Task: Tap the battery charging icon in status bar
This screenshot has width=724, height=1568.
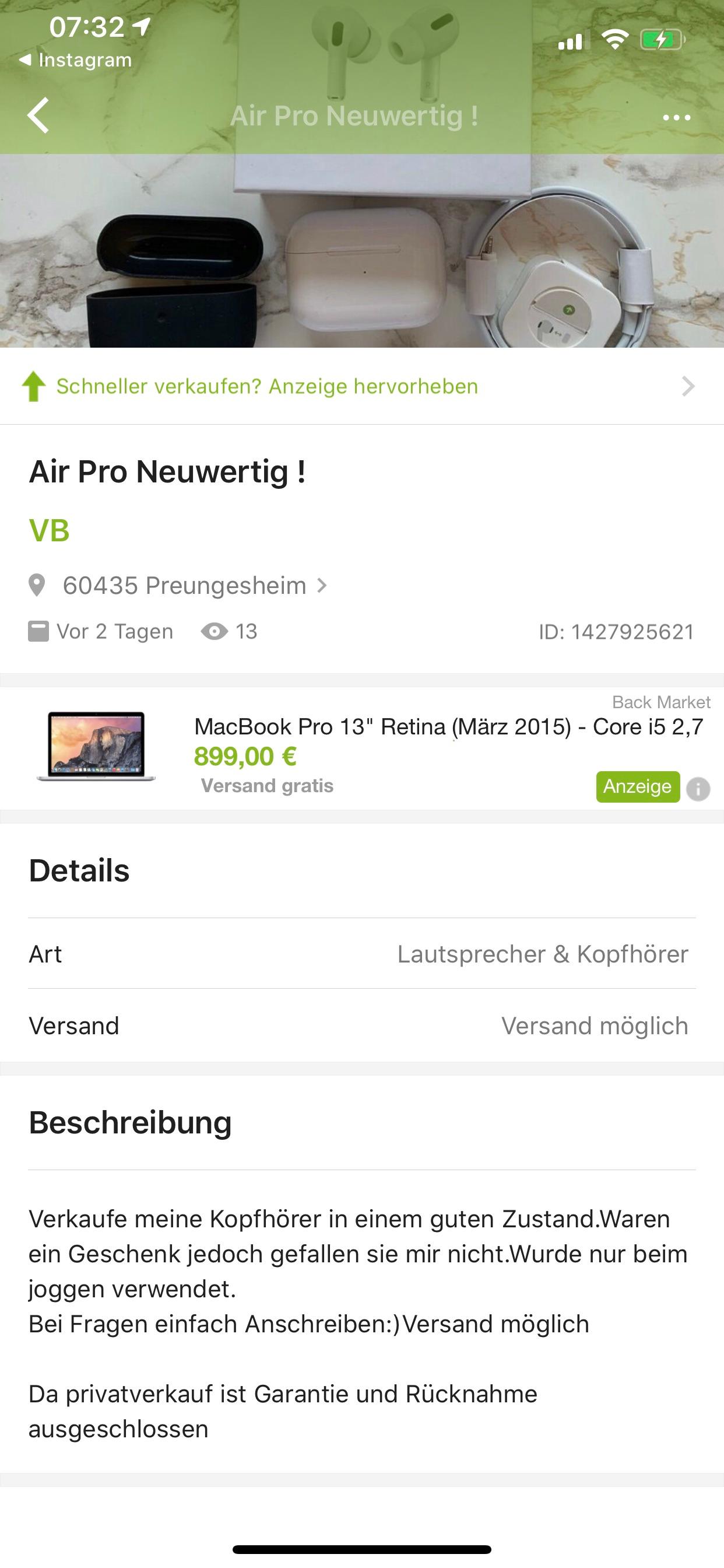Action: (662, 40)
